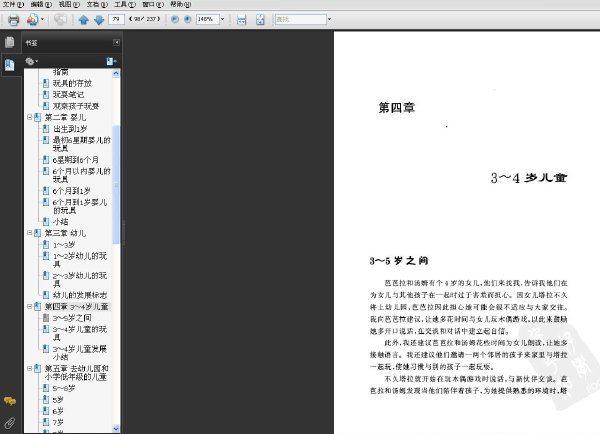The width and height of the screenshot is (600, 434).
Task: Select bookmark 第四章 3~4岁儿童
Action: pos(77,306)
